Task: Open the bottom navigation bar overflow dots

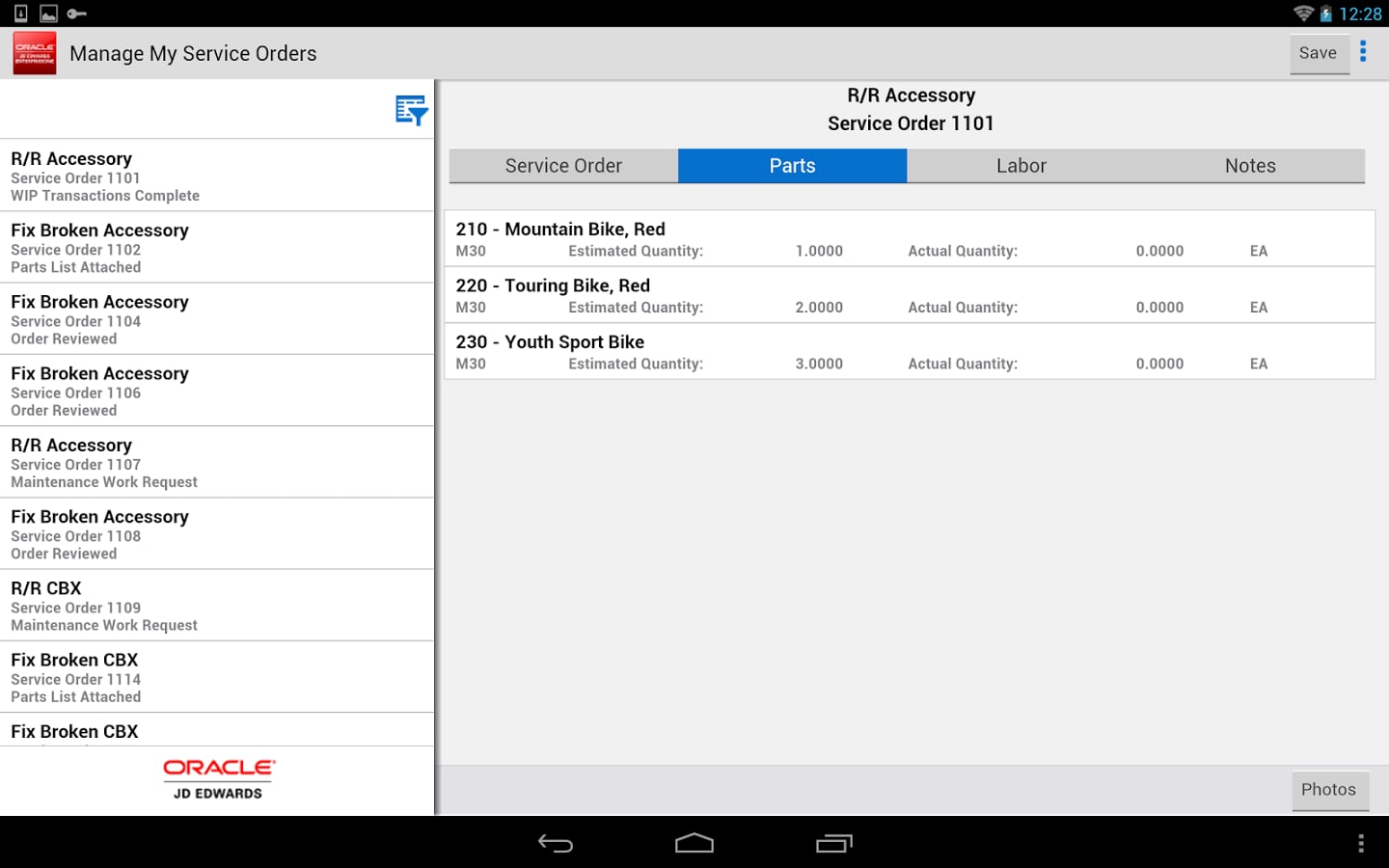Action: tap(1361, 844)
